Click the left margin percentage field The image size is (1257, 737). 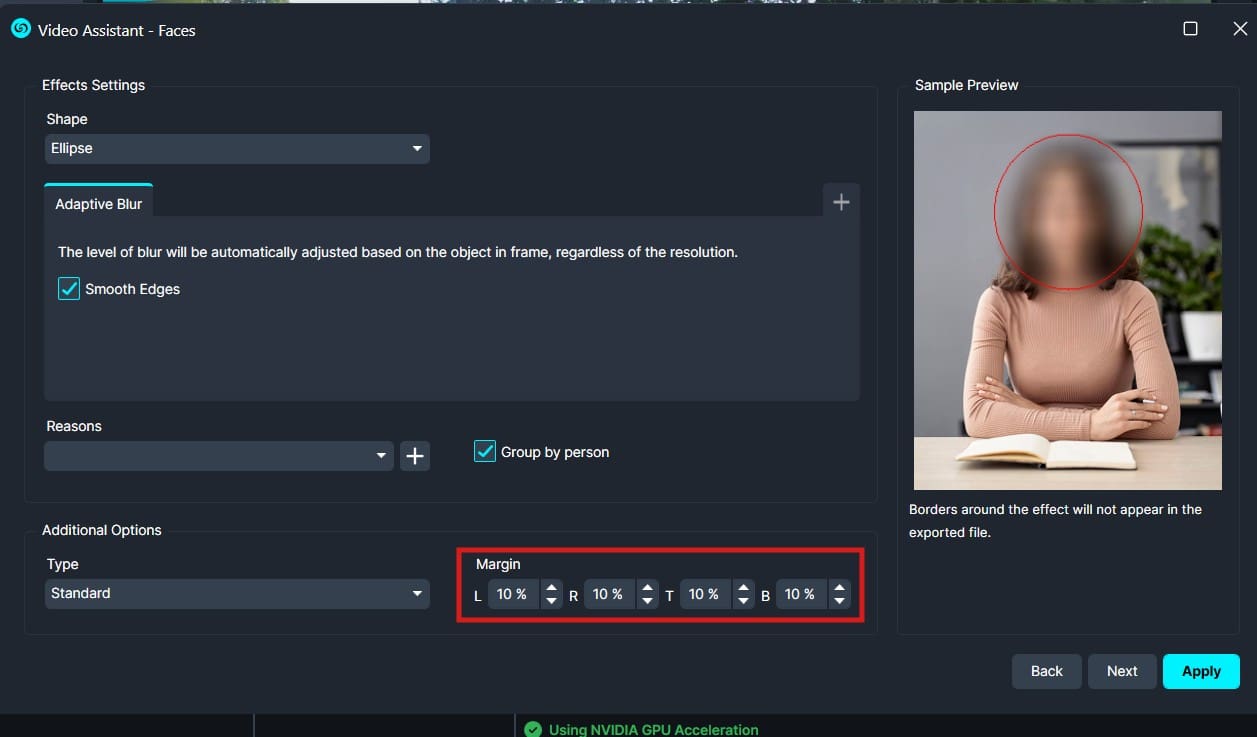[512, 594]
